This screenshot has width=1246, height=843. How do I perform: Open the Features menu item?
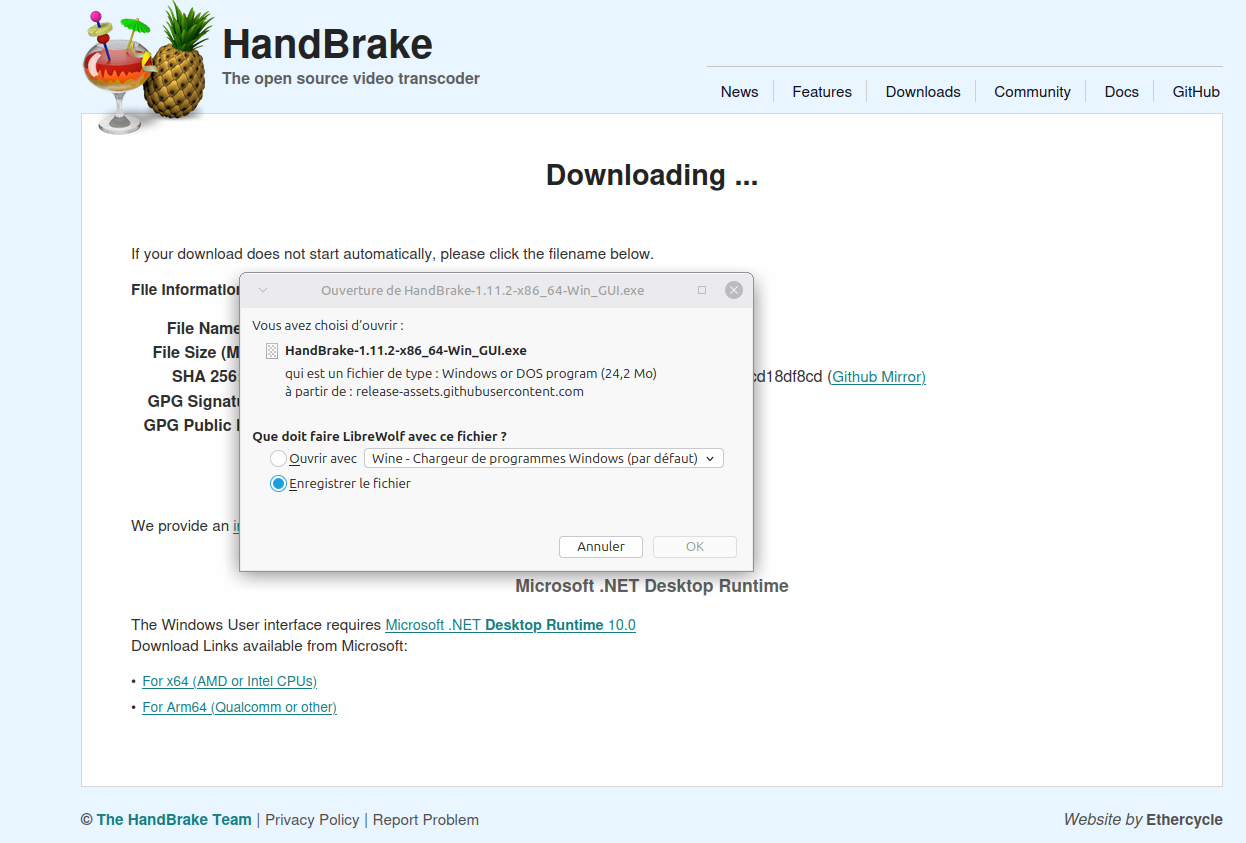coord(822,91)
